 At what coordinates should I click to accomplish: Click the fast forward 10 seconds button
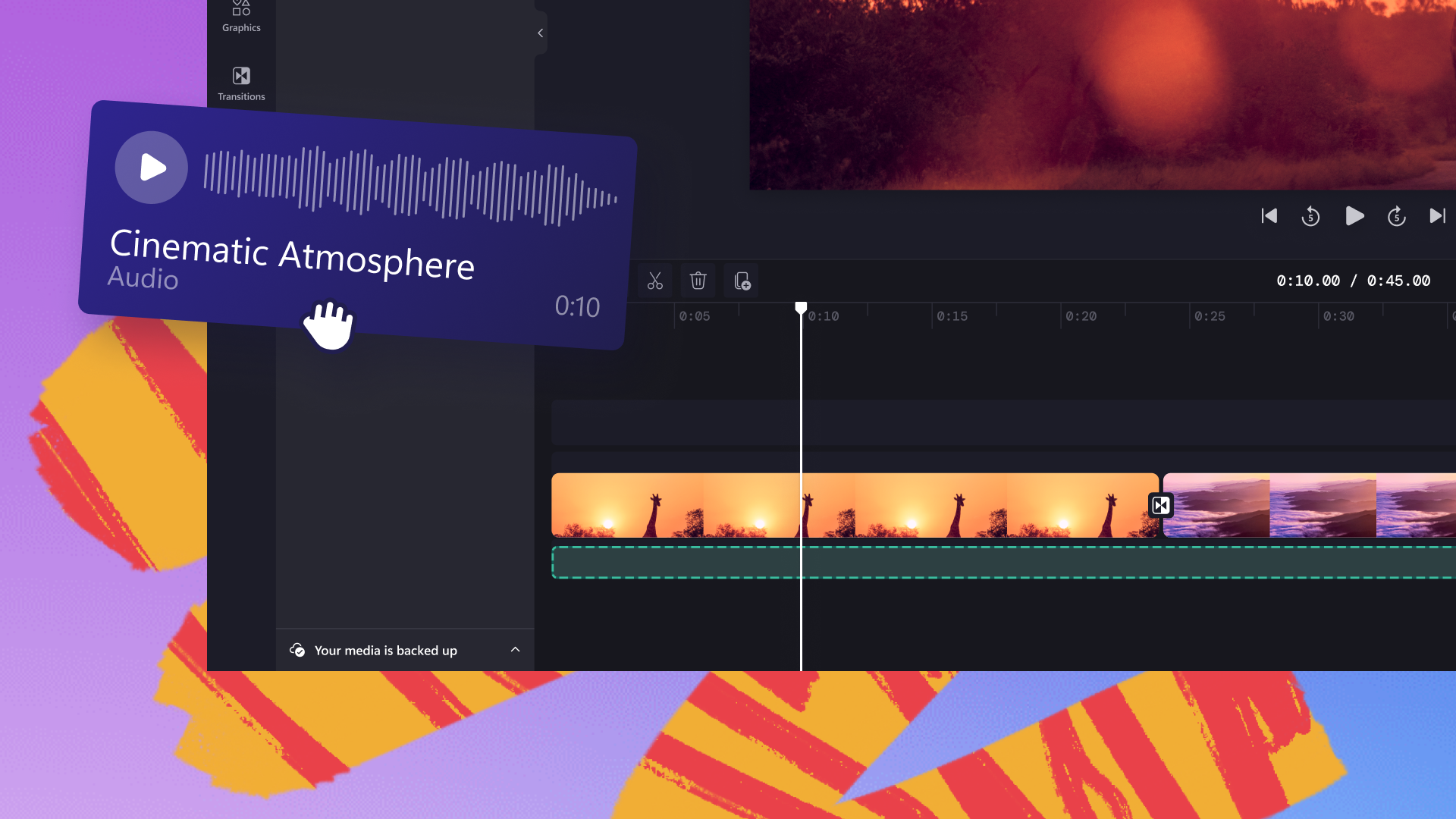coord(1398,216)
